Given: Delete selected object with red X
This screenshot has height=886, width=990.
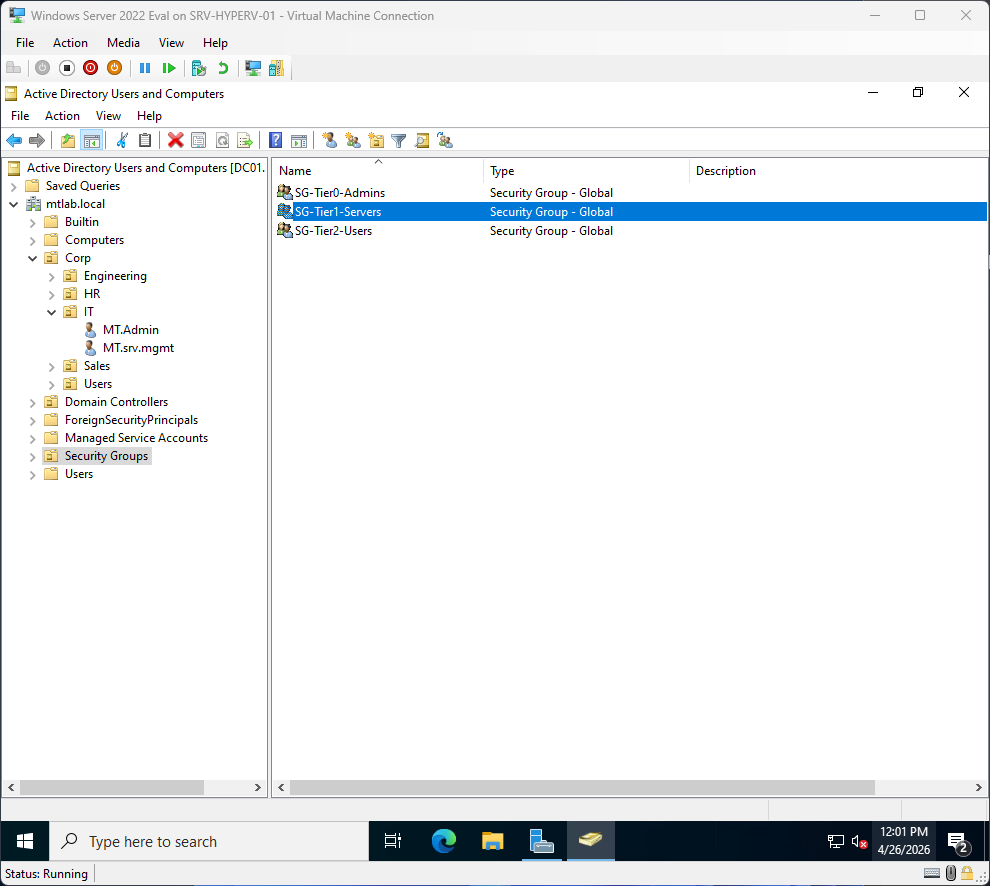Looking at the screenshot, I should point(176,140).
